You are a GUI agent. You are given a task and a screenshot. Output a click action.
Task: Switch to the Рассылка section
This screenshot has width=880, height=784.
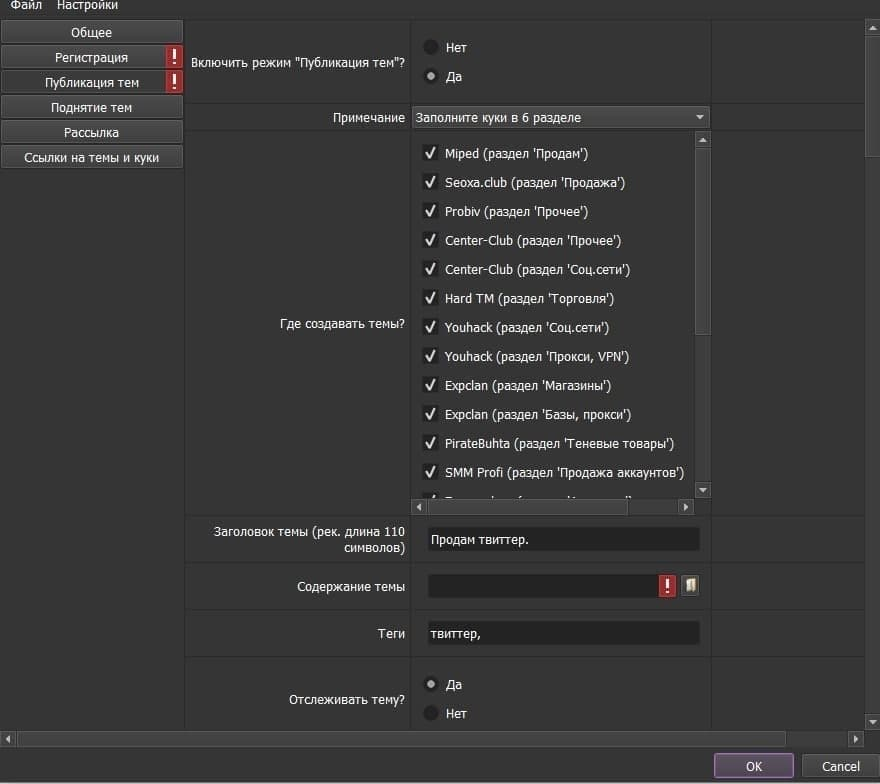91,132
